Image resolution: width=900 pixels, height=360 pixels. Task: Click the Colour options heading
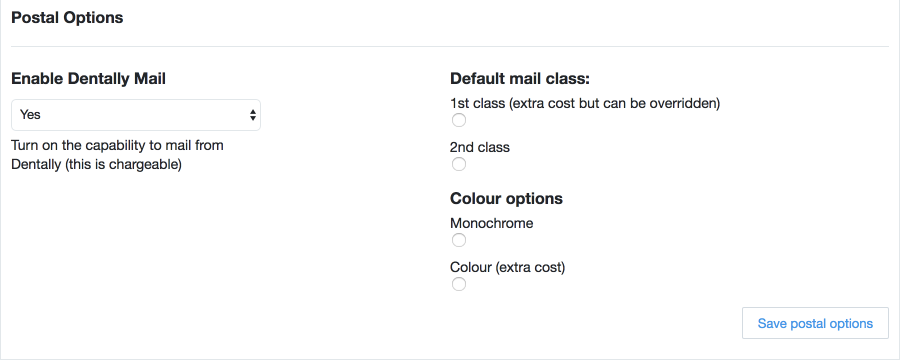[x=506, y=199]
